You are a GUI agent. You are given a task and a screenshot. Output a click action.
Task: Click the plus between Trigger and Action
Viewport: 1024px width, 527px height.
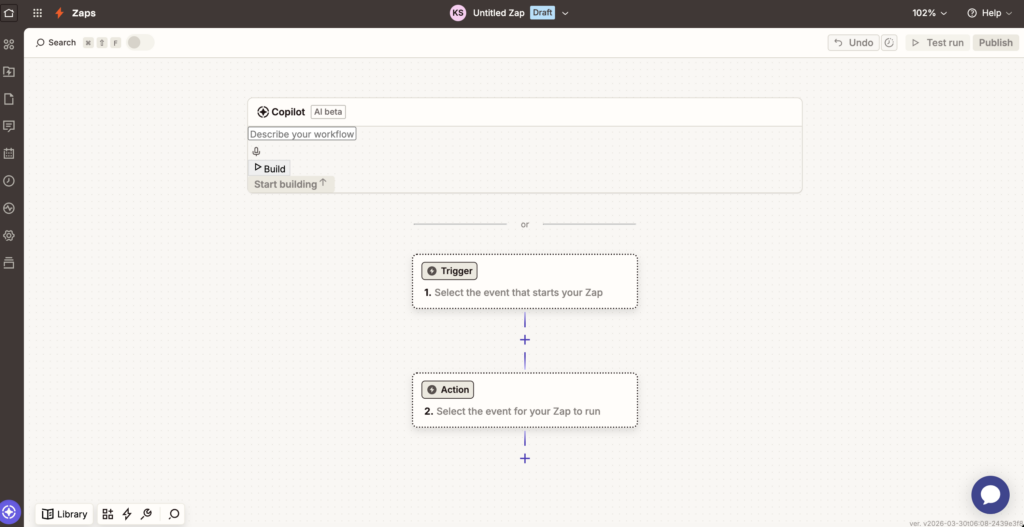[525, 340]
